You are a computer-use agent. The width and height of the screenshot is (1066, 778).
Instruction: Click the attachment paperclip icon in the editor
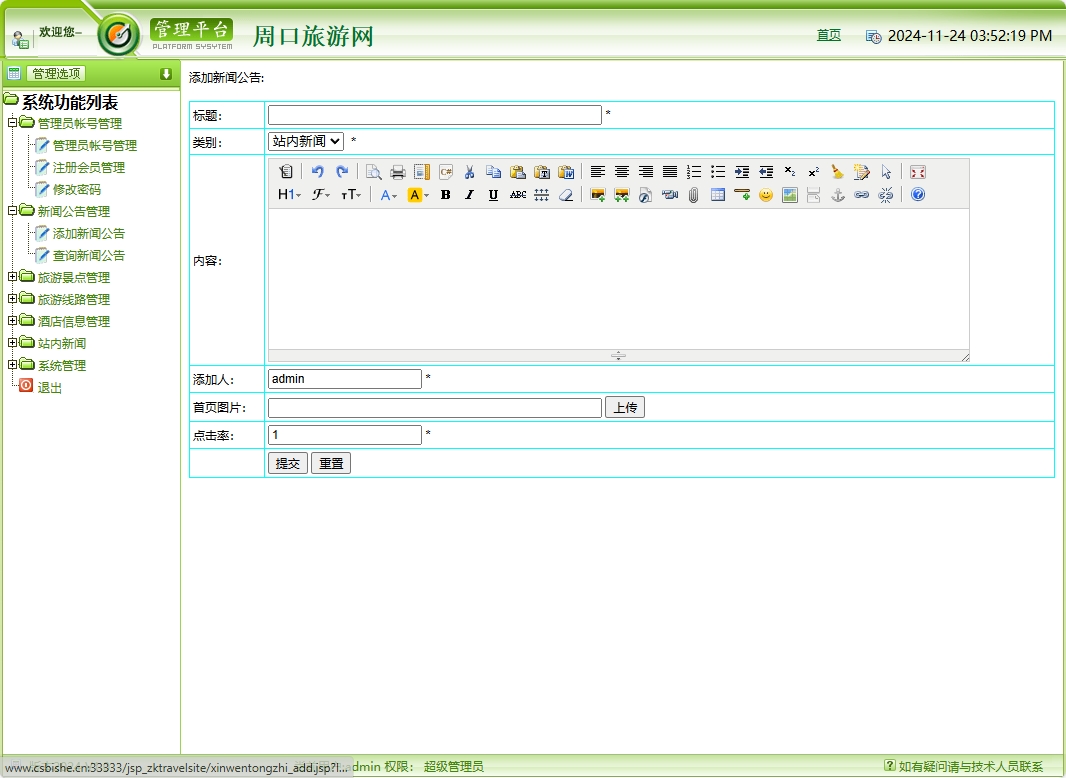(x=694, y=194)
